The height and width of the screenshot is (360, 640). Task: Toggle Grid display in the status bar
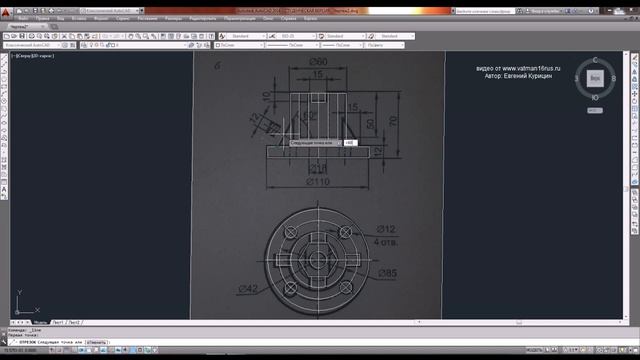pyautogui.click(x=67, y=350)
